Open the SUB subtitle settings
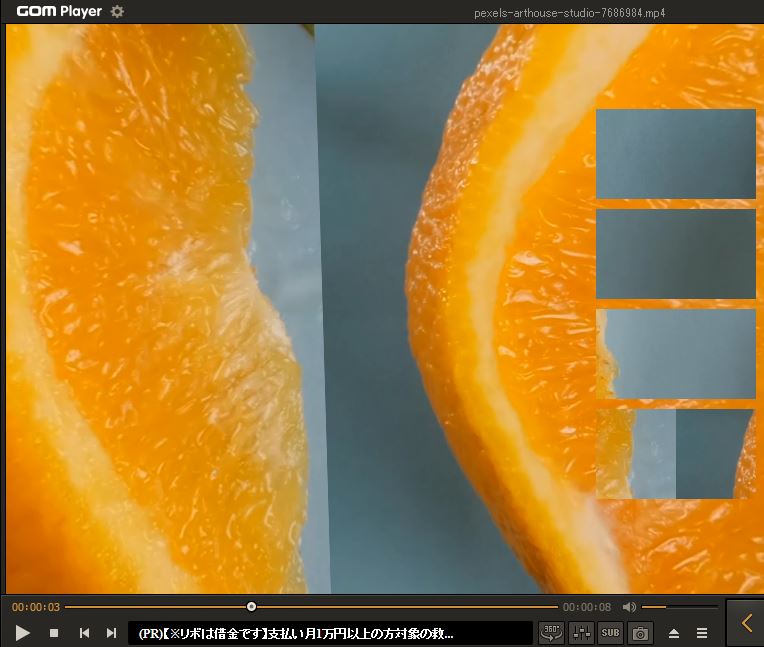764x647 pixels. pos(611,633)
